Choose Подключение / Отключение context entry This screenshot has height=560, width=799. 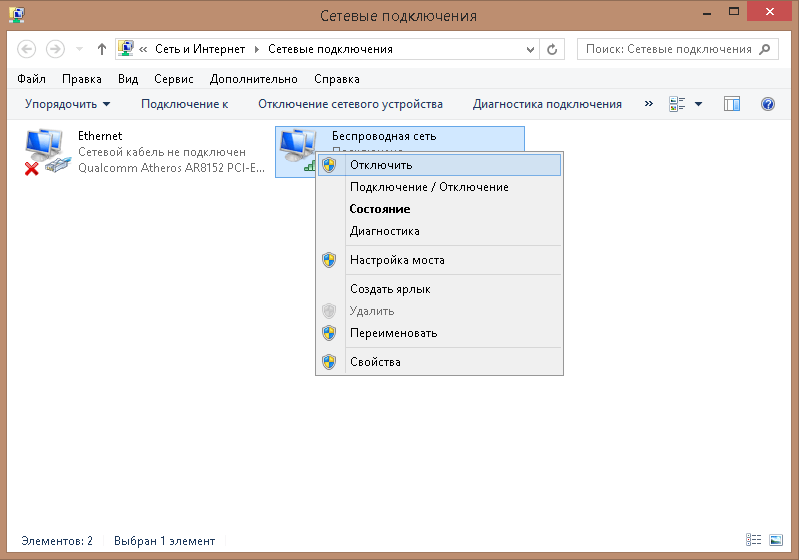439,187
